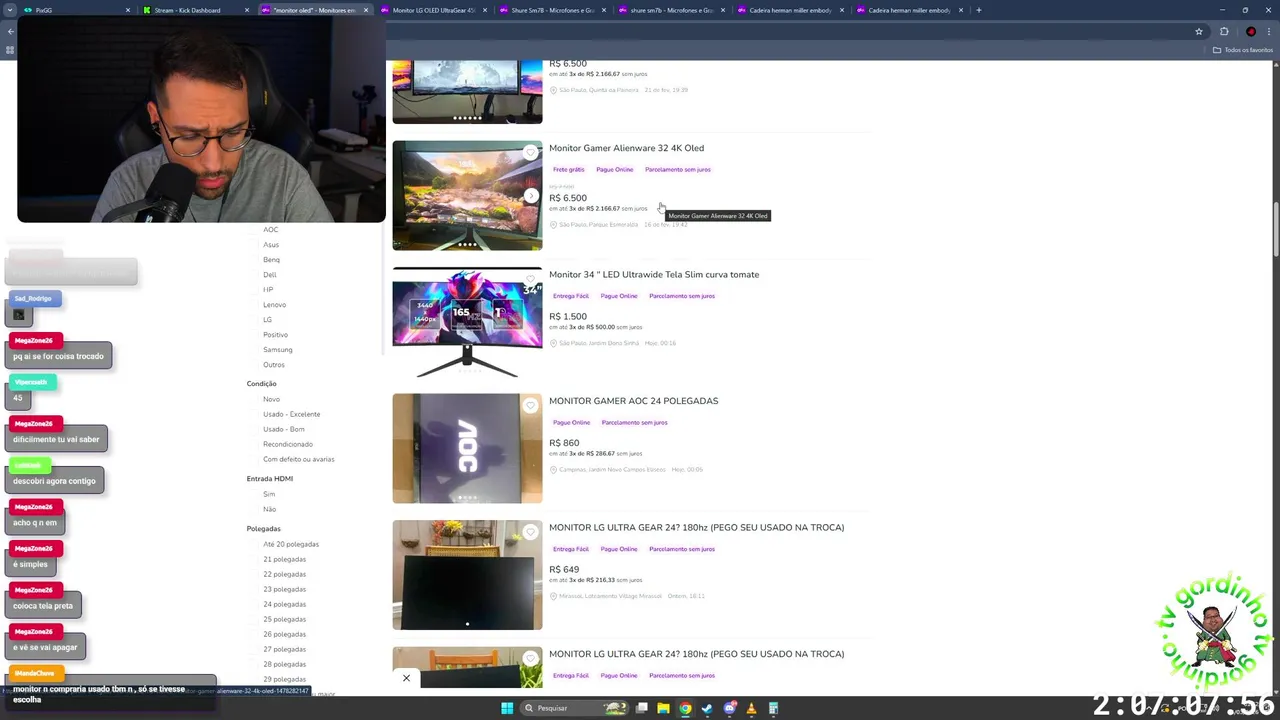Check the AOC brand filter
The width and height of the screenshot is (1280, 720).
coord(270,229)
